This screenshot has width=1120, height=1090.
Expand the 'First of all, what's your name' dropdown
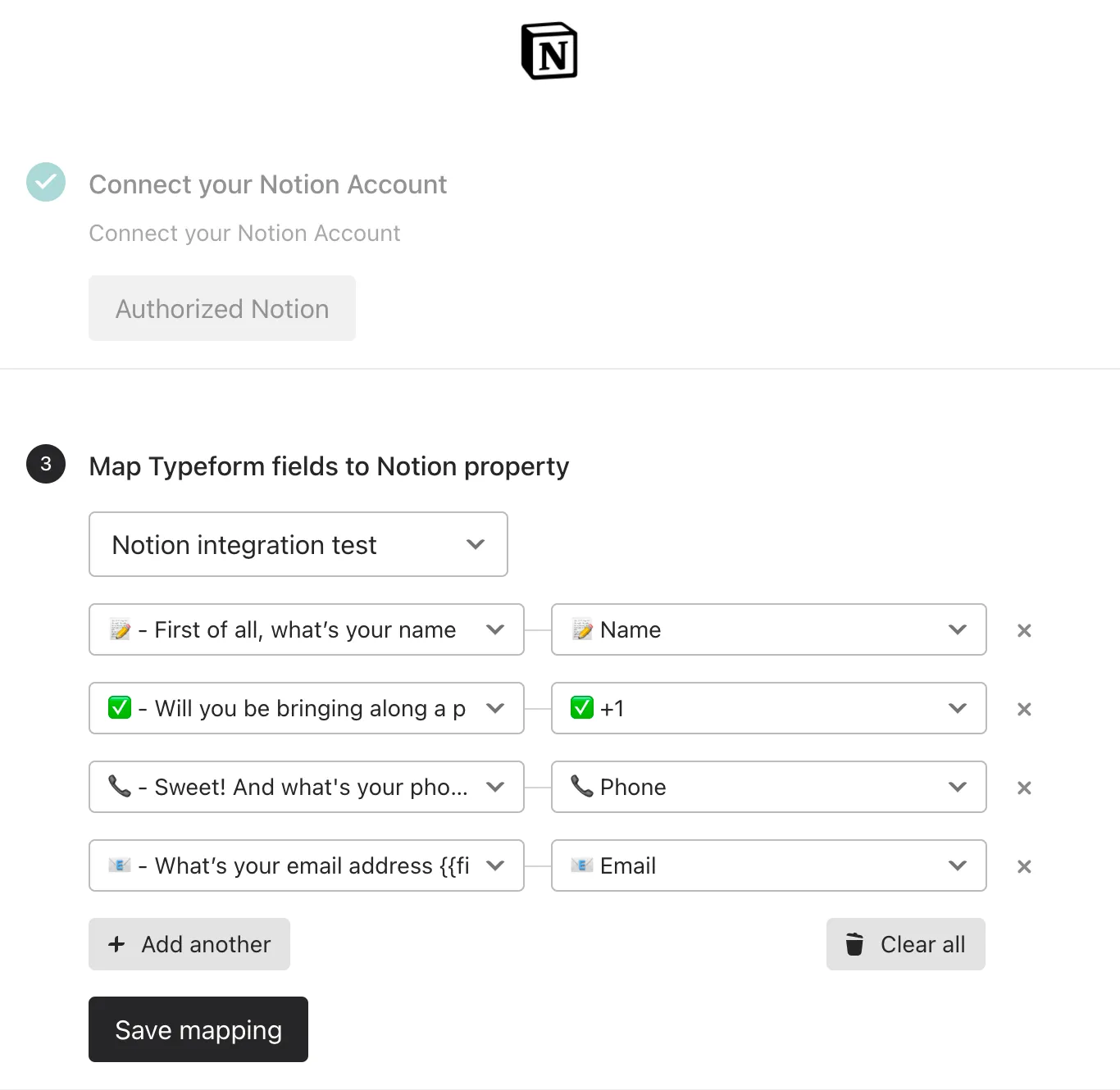[x=307, y=629]
